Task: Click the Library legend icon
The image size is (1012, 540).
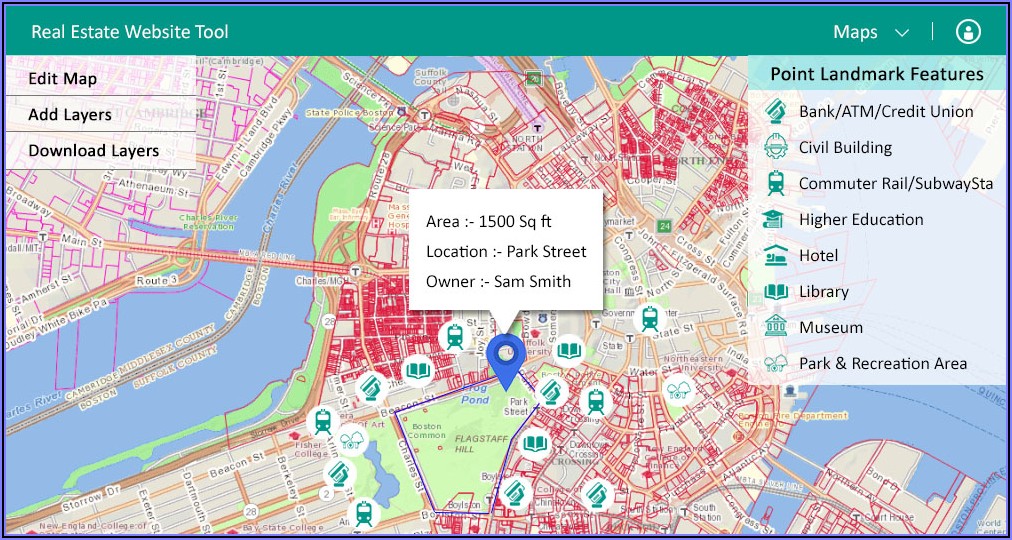Action: [775, 291]
